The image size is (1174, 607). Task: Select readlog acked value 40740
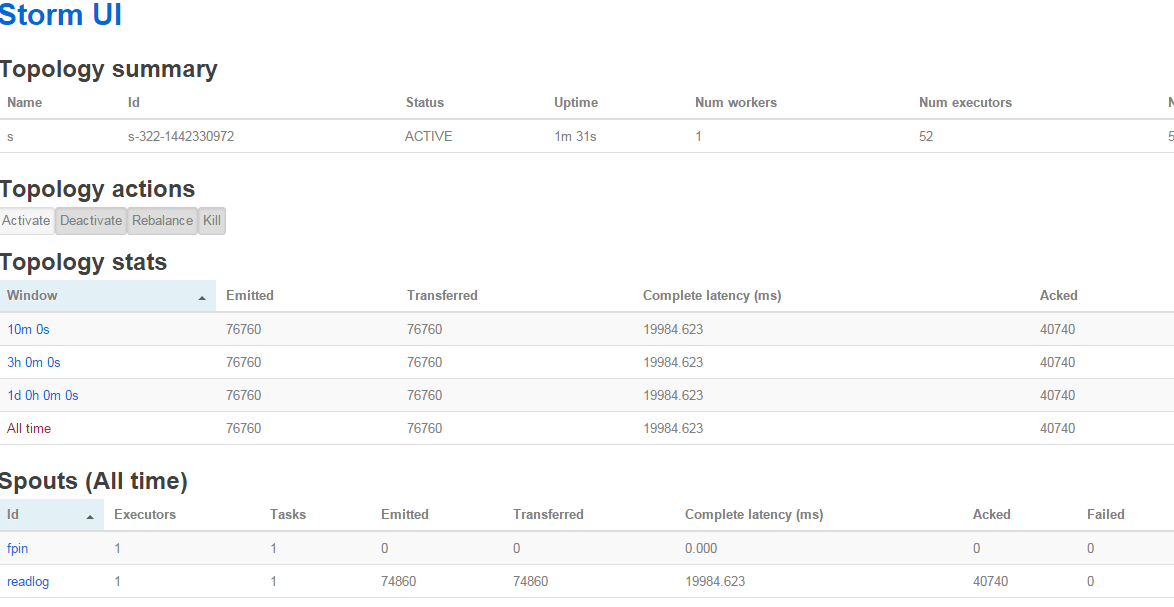click(991, 582)
